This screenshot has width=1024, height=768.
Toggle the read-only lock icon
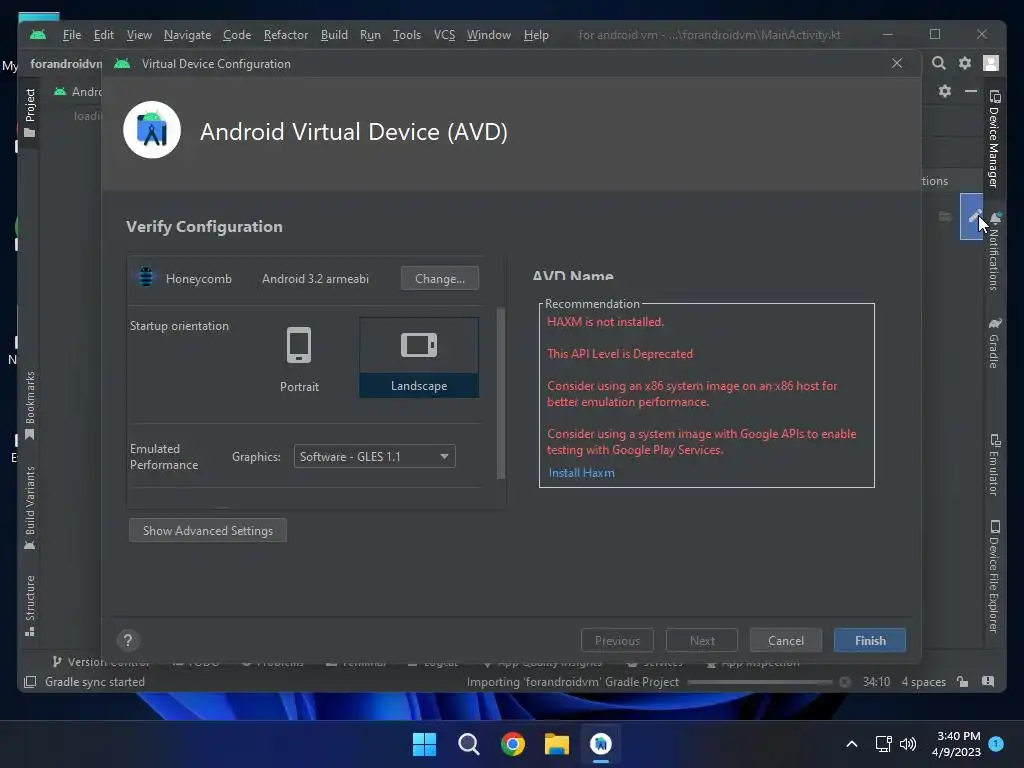point(963,682)
